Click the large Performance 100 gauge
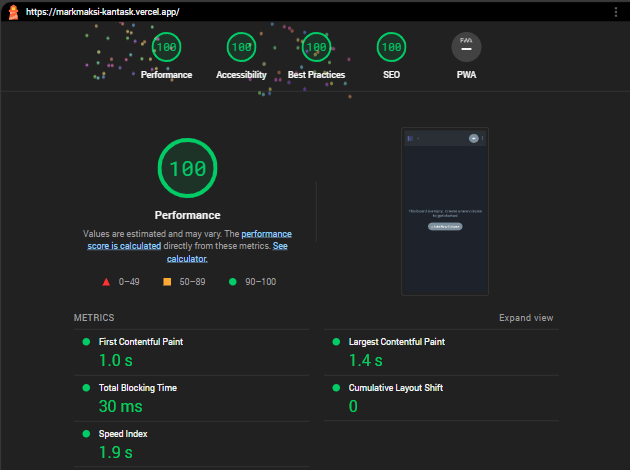Screen dimensions: 630x470 [x=187, y=168]
